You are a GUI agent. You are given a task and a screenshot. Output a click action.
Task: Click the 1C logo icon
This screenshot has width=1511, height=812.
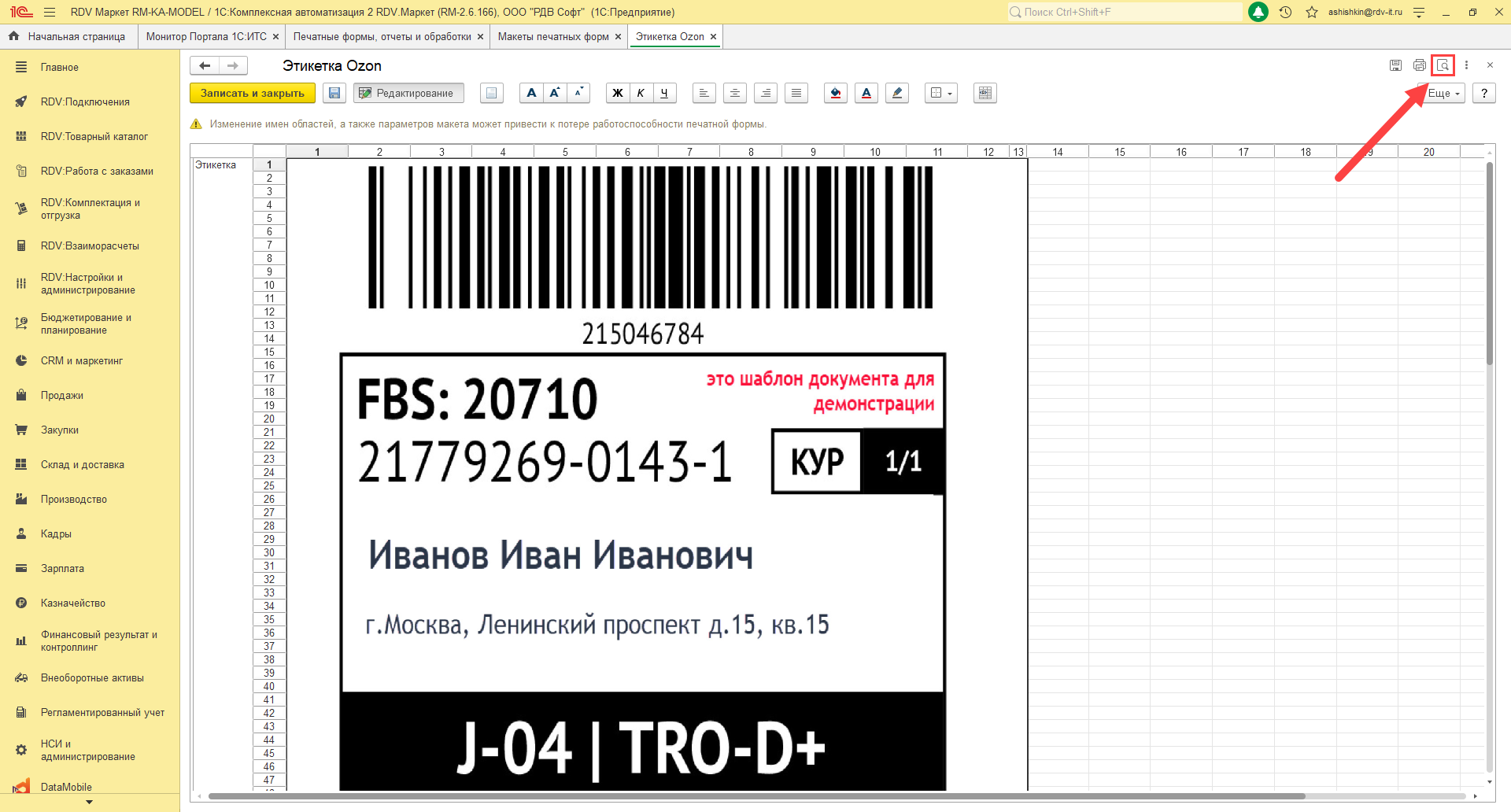[21, 12]
